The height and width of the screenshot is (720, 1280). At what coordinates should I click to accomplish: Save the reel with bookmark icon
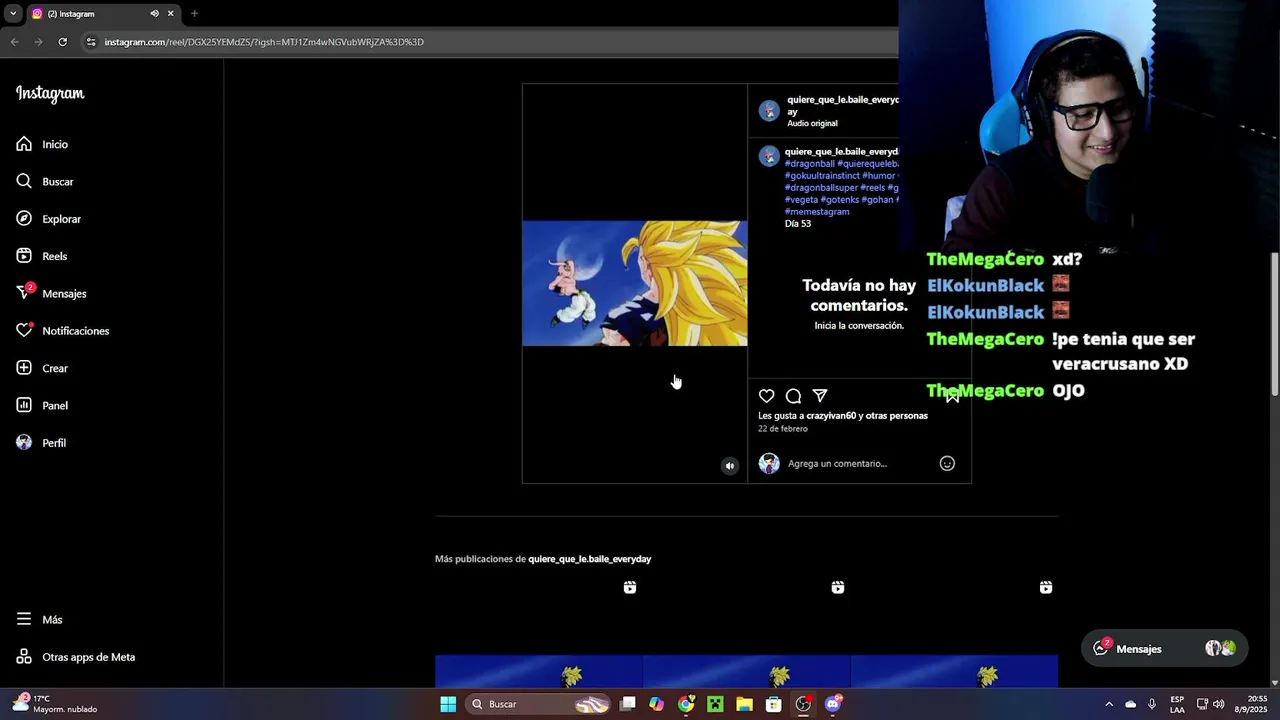952,396
